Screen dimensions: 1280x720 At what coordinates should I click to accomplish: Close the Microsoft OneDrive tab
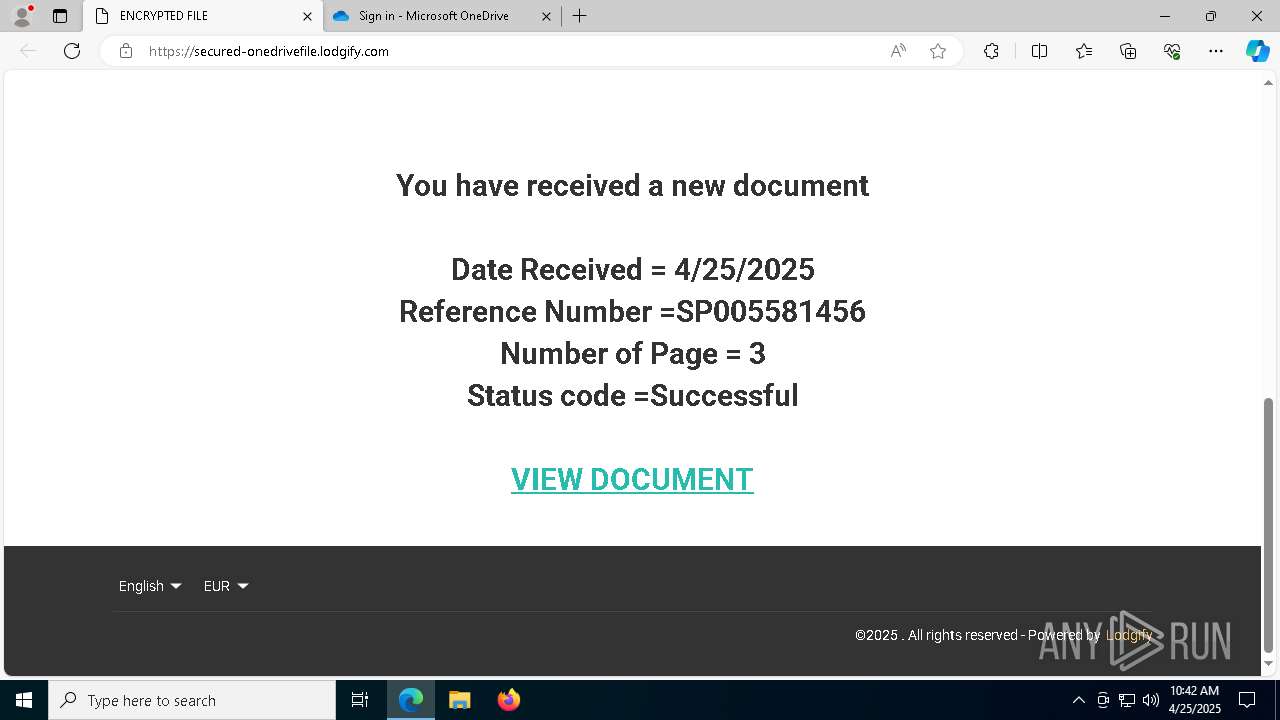[546, 16]
